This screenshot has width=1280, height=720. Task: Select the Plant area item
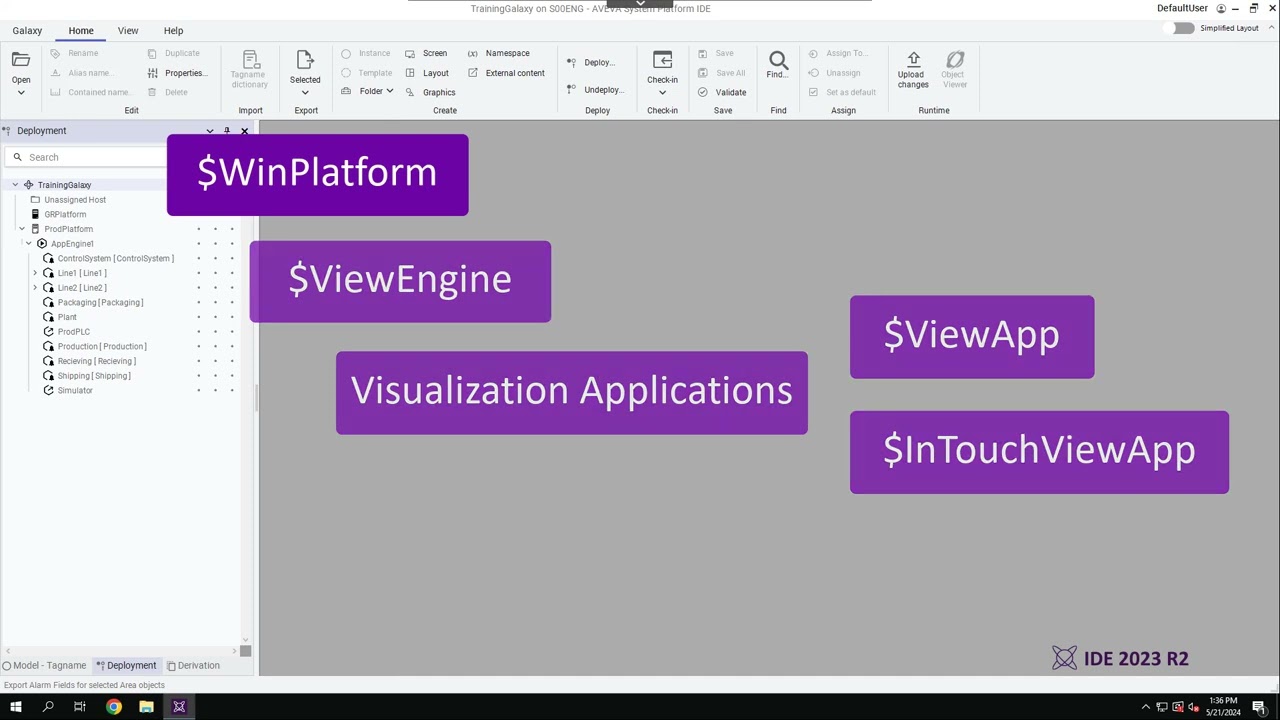tap(67, 317)
